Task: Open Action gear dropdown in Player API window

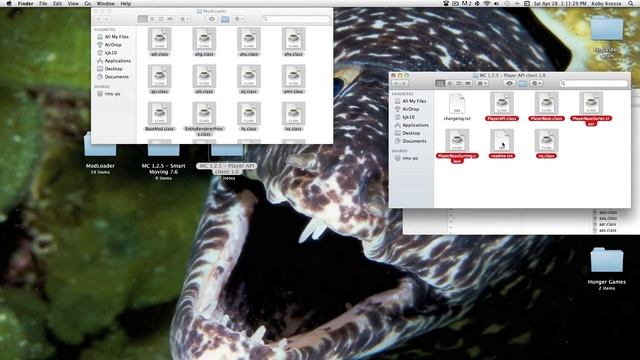Action: tap(536, 83)
